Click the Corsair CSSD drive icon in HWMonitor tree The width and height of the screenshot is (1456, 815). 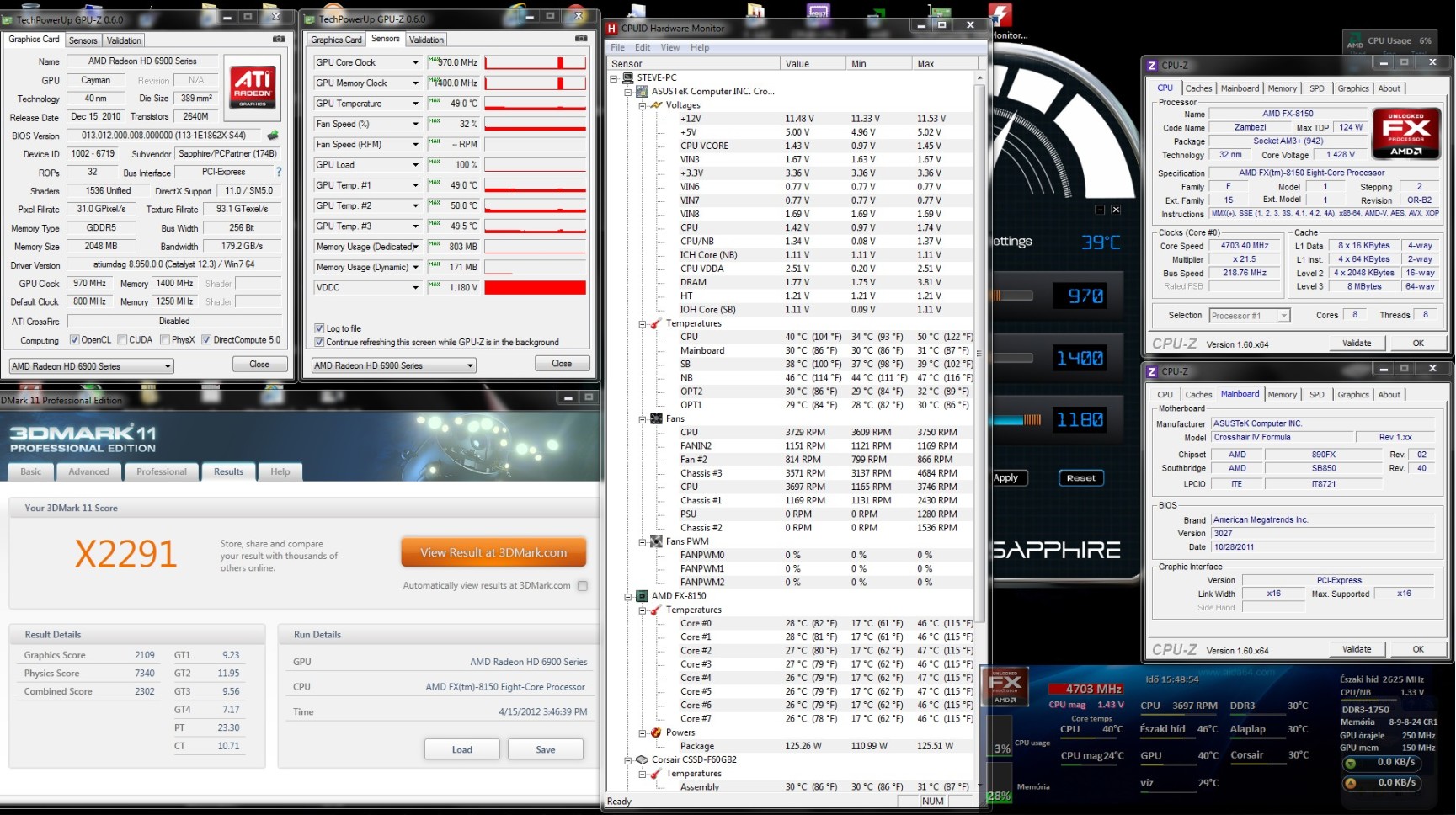642,759
